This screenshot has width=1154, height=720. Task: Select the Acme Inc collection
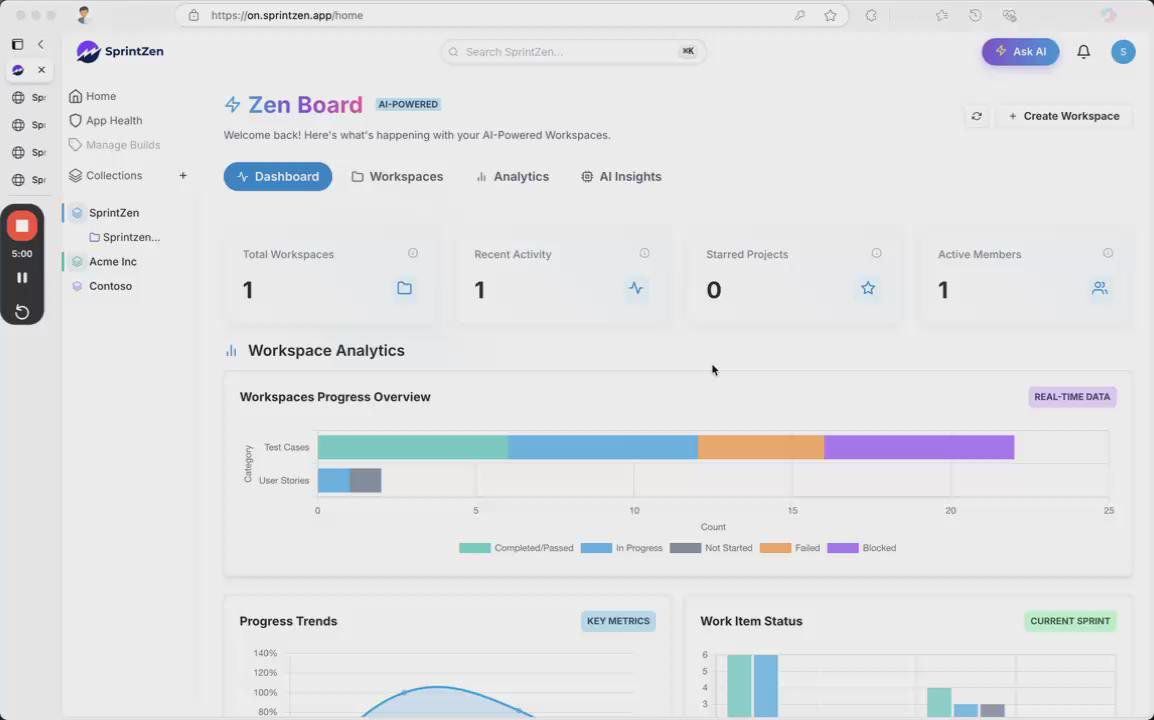[x=113, y=261]
